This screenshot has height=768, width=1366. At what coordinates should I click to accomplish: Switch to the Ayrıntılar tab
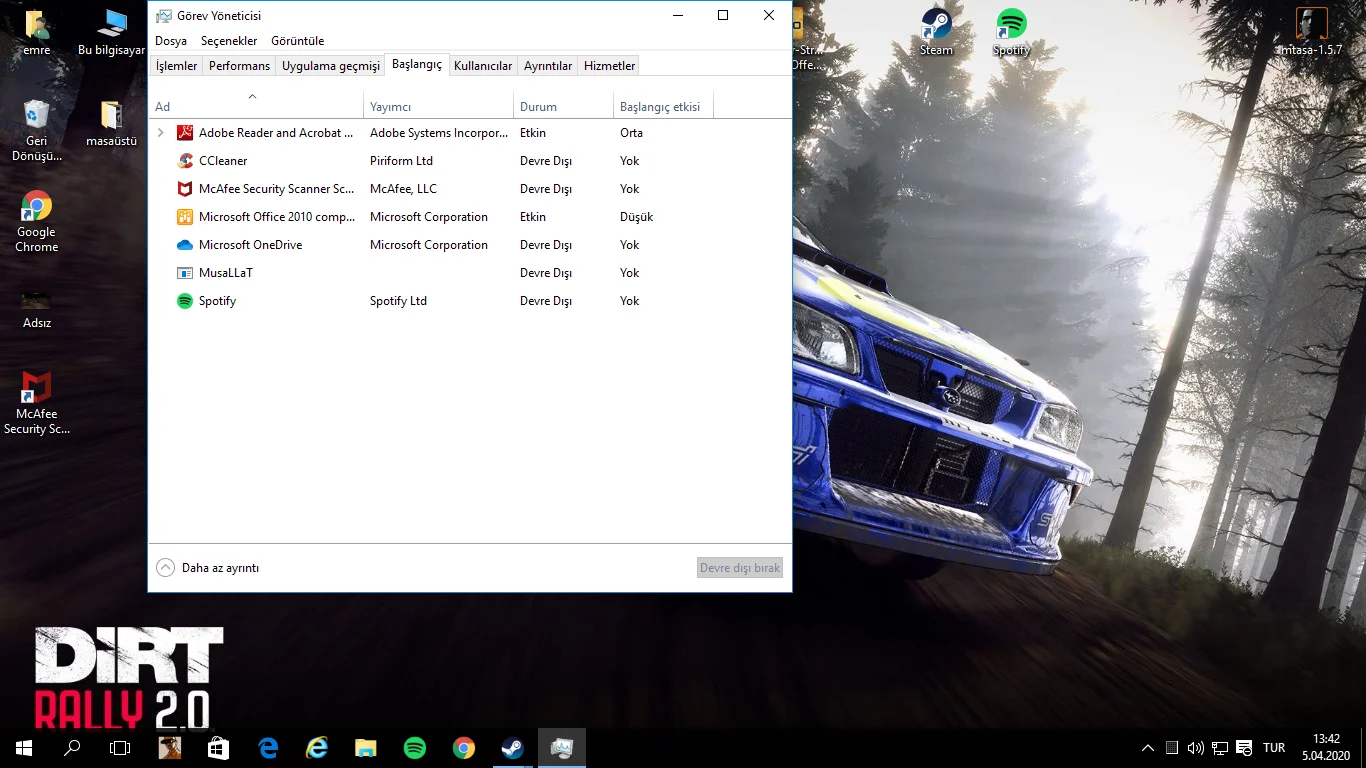(548, 66)
